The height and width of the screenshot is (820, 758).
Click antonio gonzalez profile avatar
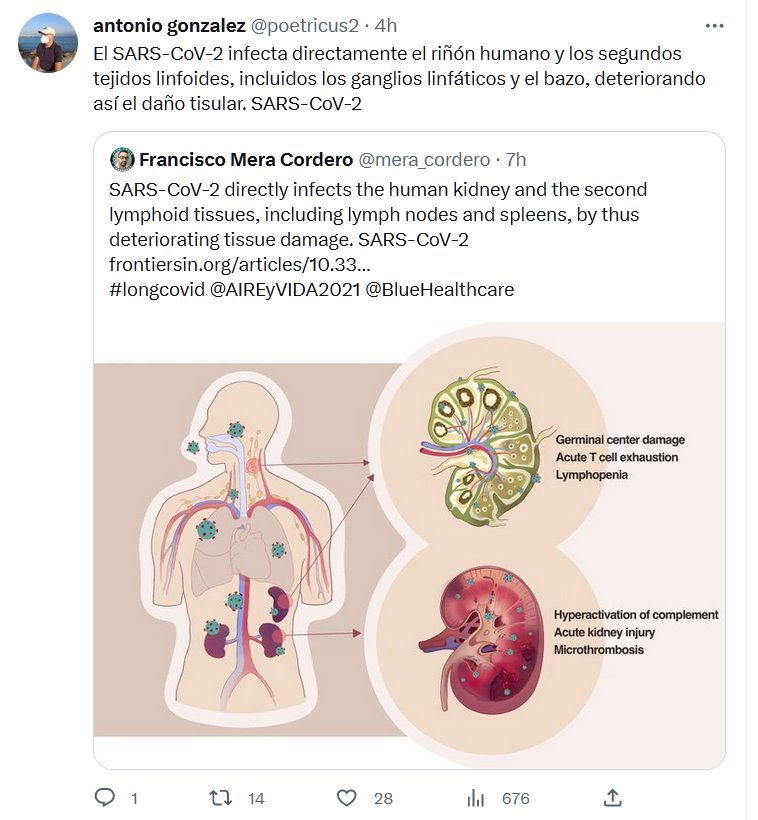48,43
